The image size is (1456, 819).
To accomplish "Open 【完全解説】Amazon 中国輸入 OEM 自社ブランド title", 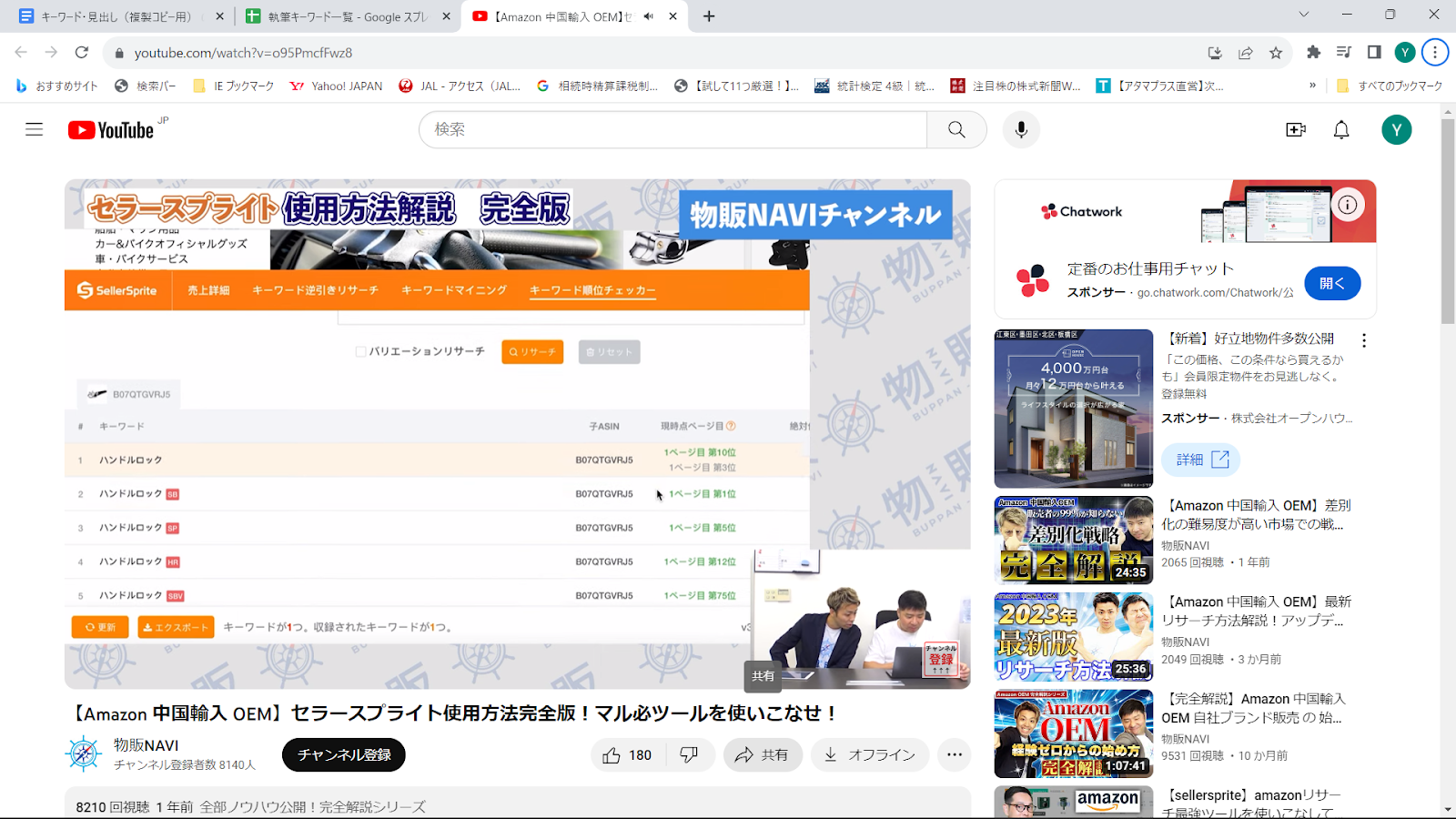I will click(1253, 708).
